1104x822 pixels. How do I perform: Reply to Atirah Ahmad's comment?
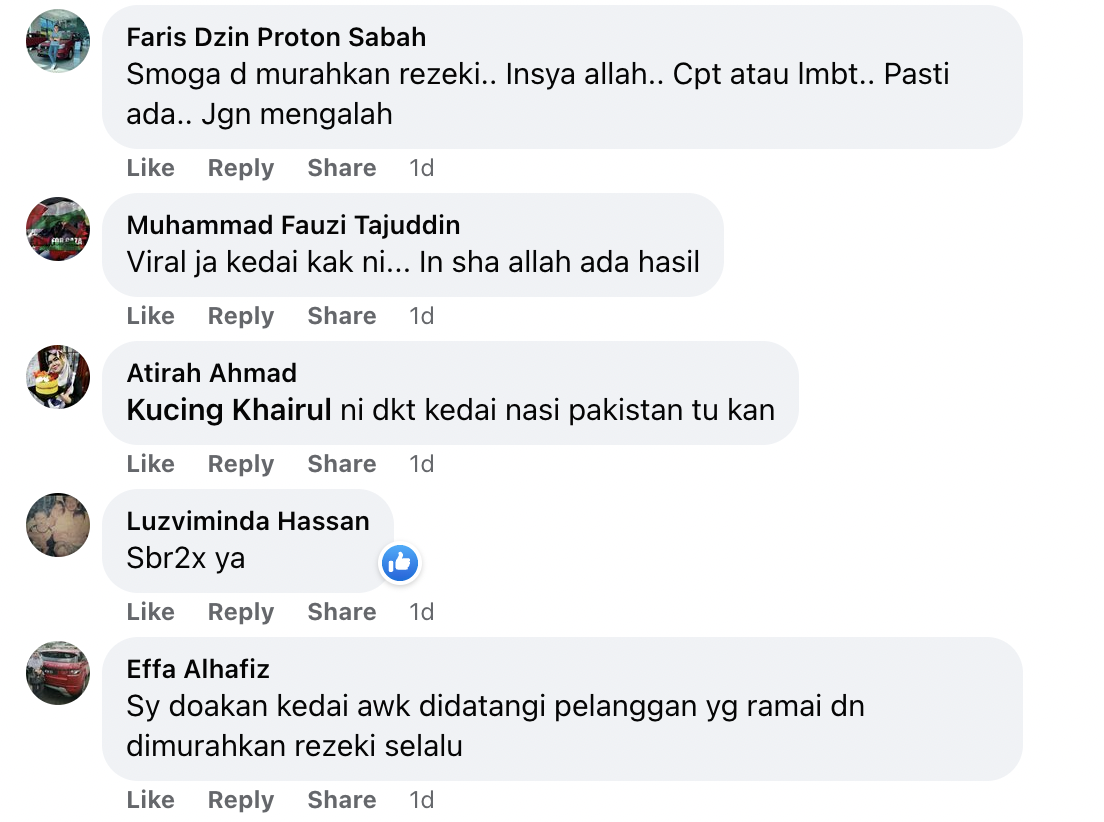tap(240, 464)
